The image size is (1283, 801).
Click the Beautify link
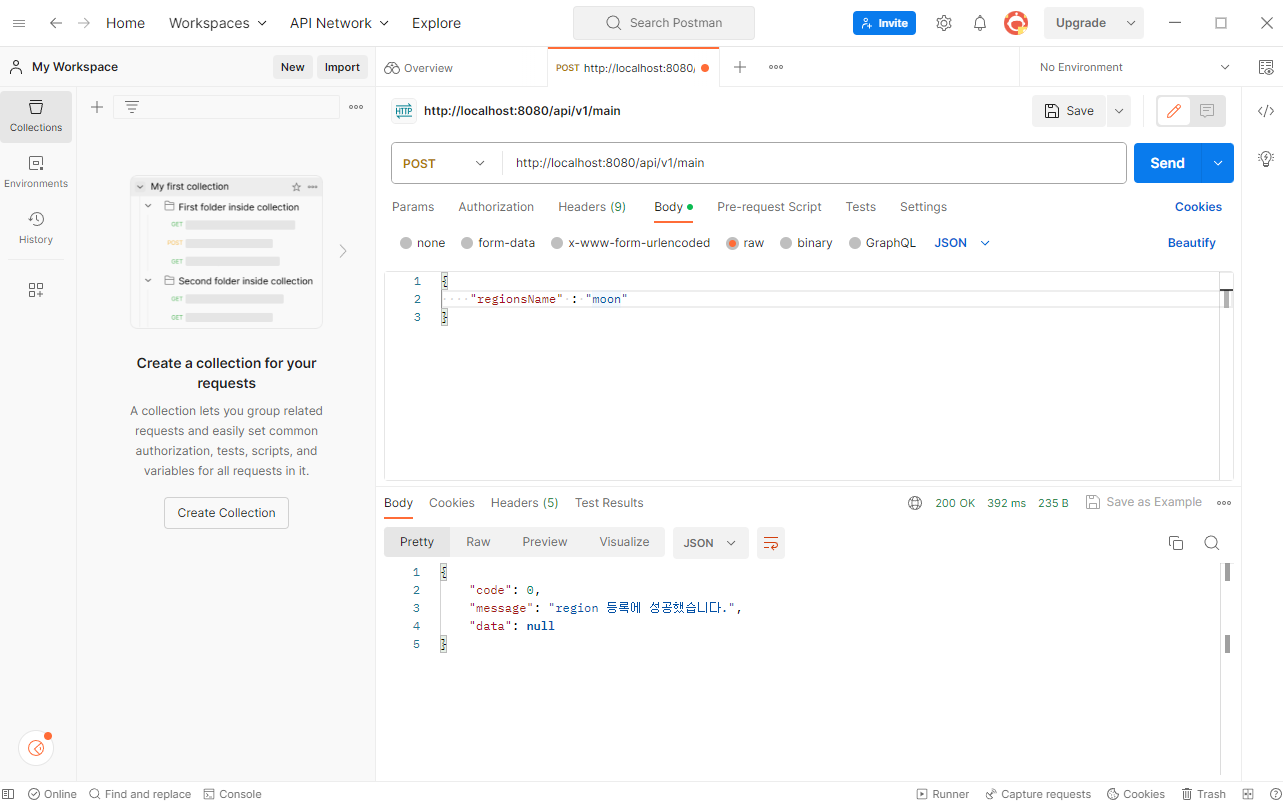[1191, 243]
